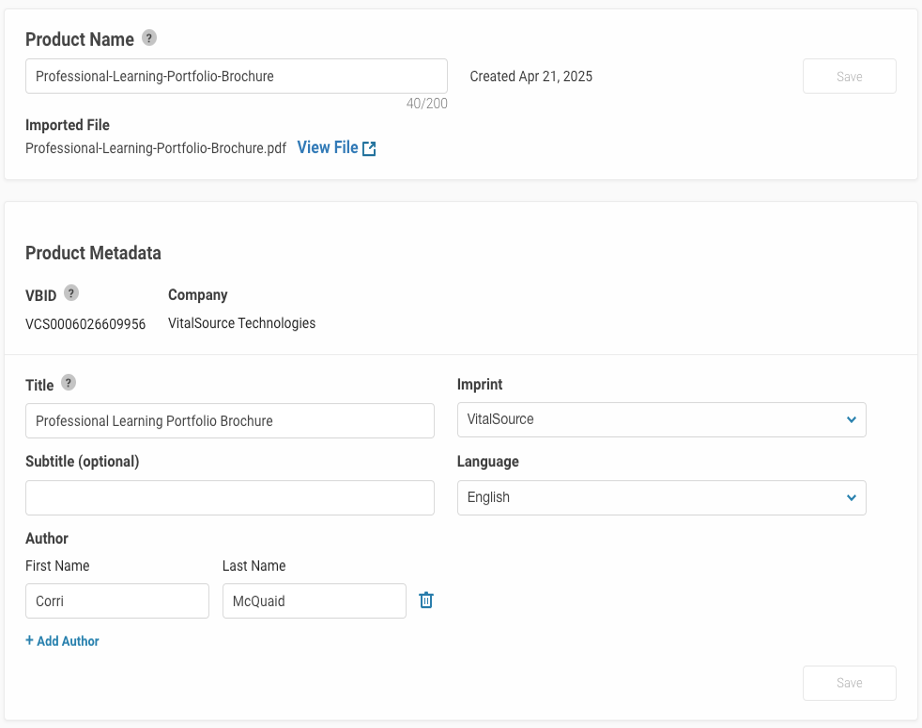Image resolution: width=922 pixels, height=728 pixels.
Task: Open the imported PDF via View File
Action: pyautogui.click(x=327, y=148)
